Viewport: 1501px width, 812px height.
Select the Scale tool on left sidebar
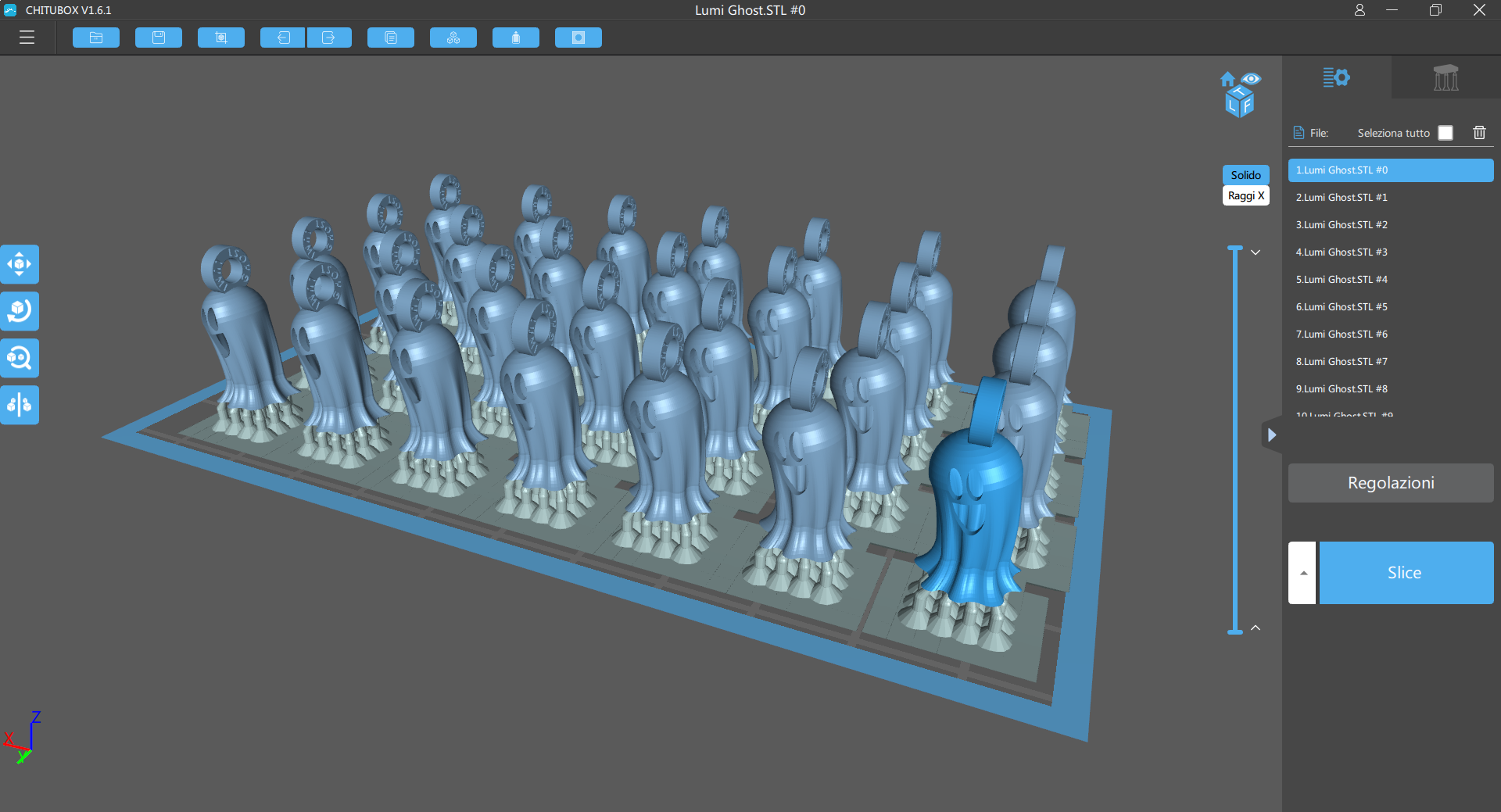pyautogui.click(x=20, y=358)
